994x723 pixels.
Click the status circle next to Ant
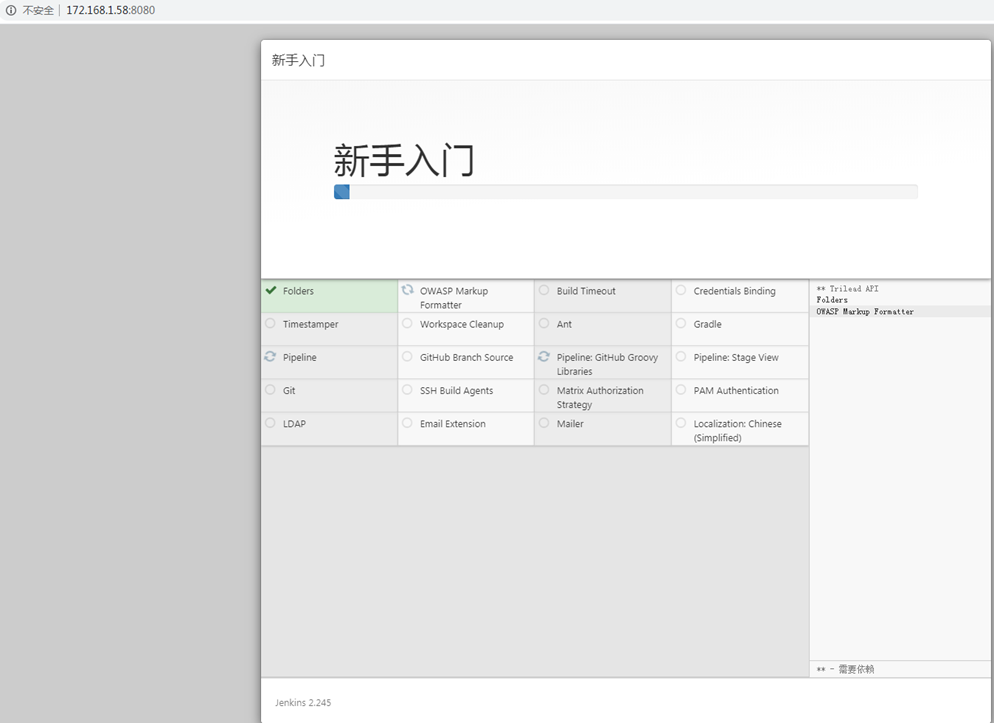tap(544, 323)
